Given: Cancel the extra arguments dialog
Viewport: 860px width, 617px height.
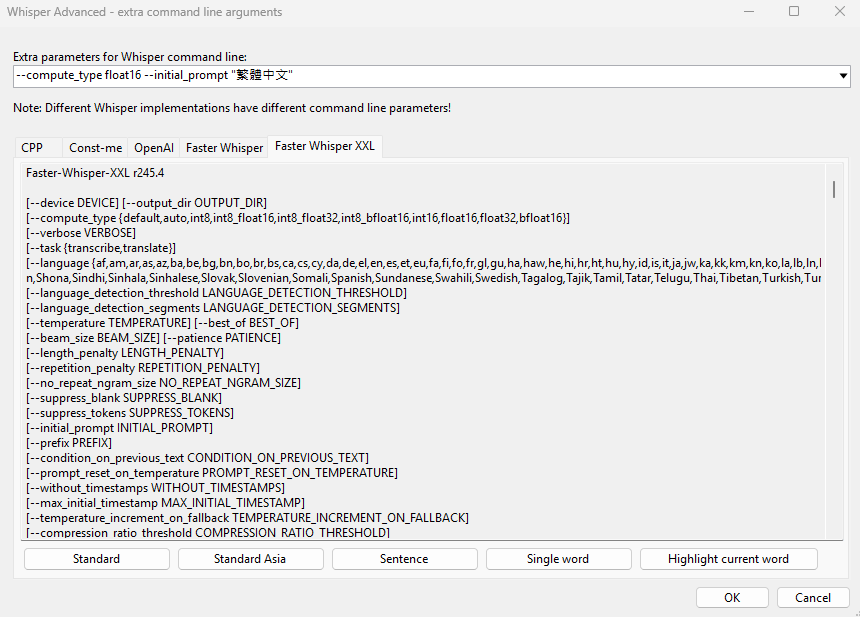Looking at the screenshot, I should click(x=813, y=597).
